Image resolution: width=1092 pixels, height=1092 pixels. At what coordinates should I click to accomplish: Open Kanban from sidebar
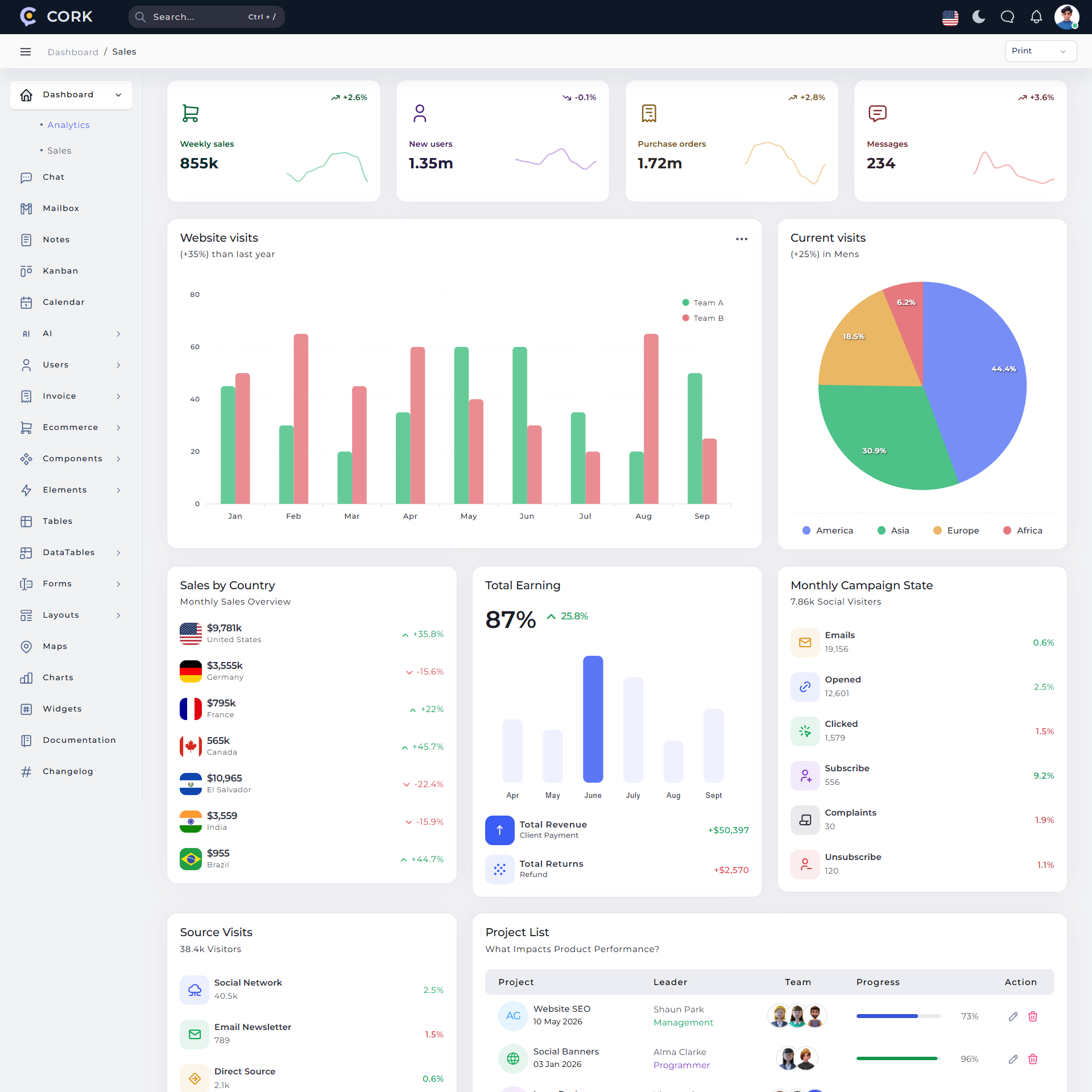click(60, 271)
